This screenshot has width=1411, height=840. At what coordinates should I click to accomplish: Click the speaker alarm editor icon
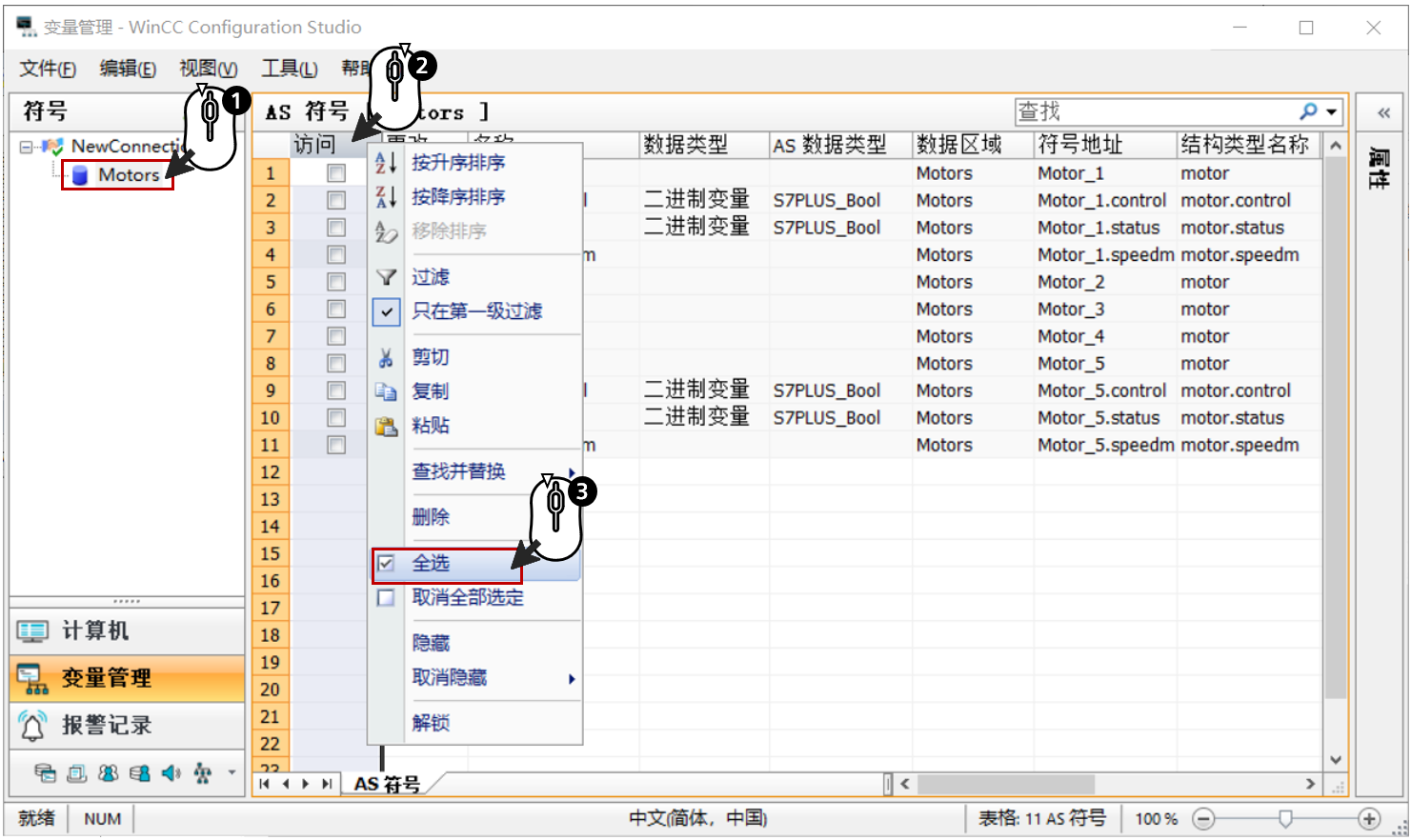click(171, 772)
